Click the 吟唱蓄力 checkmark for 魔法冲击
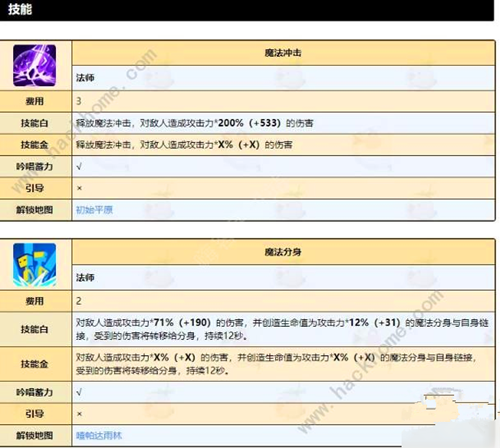 (x=79, y=166)
